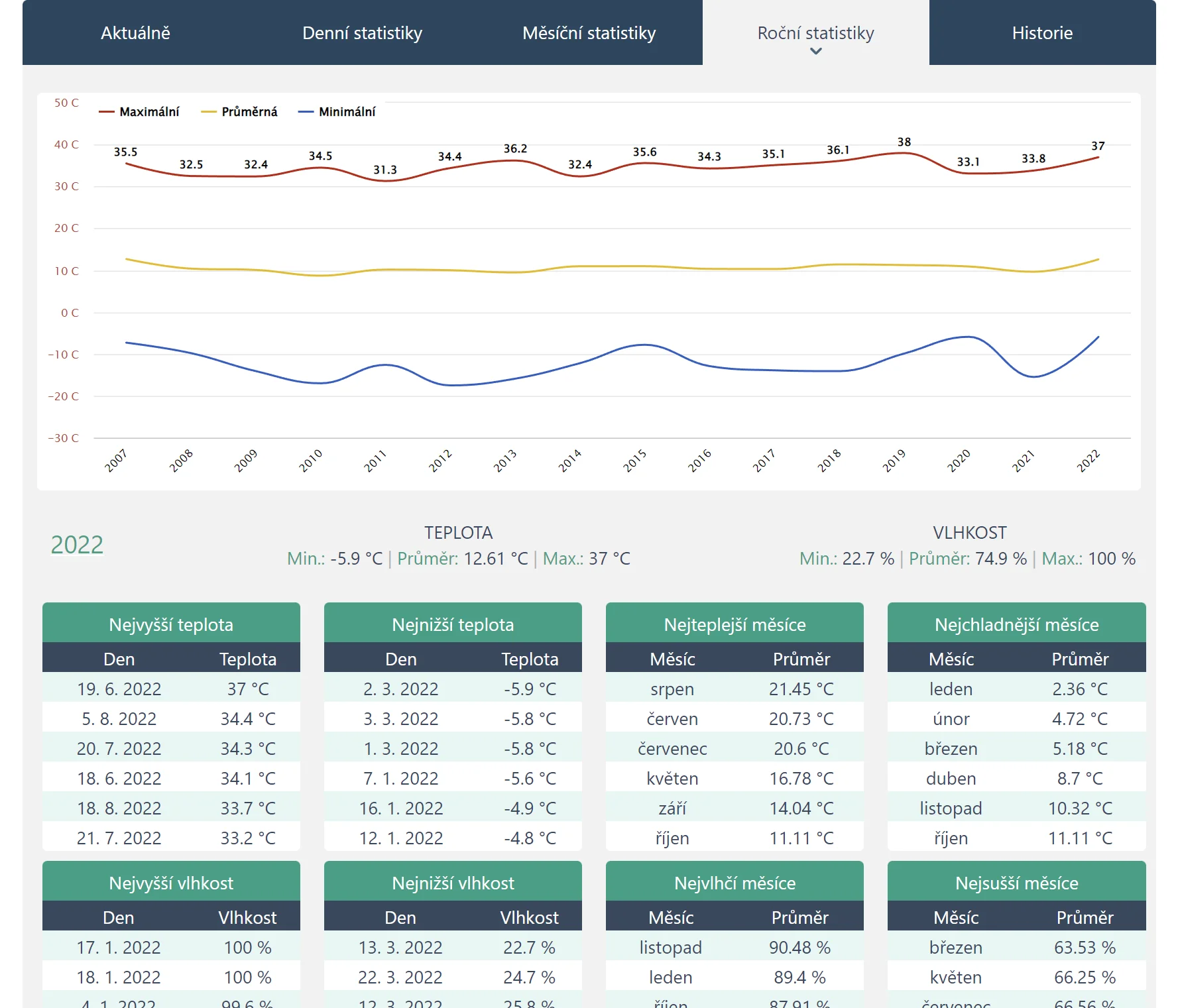The width and height of the screenshot is (1178, 1008).
Task: Toggle the Maximální series in legend
Action: pos(139,112)
